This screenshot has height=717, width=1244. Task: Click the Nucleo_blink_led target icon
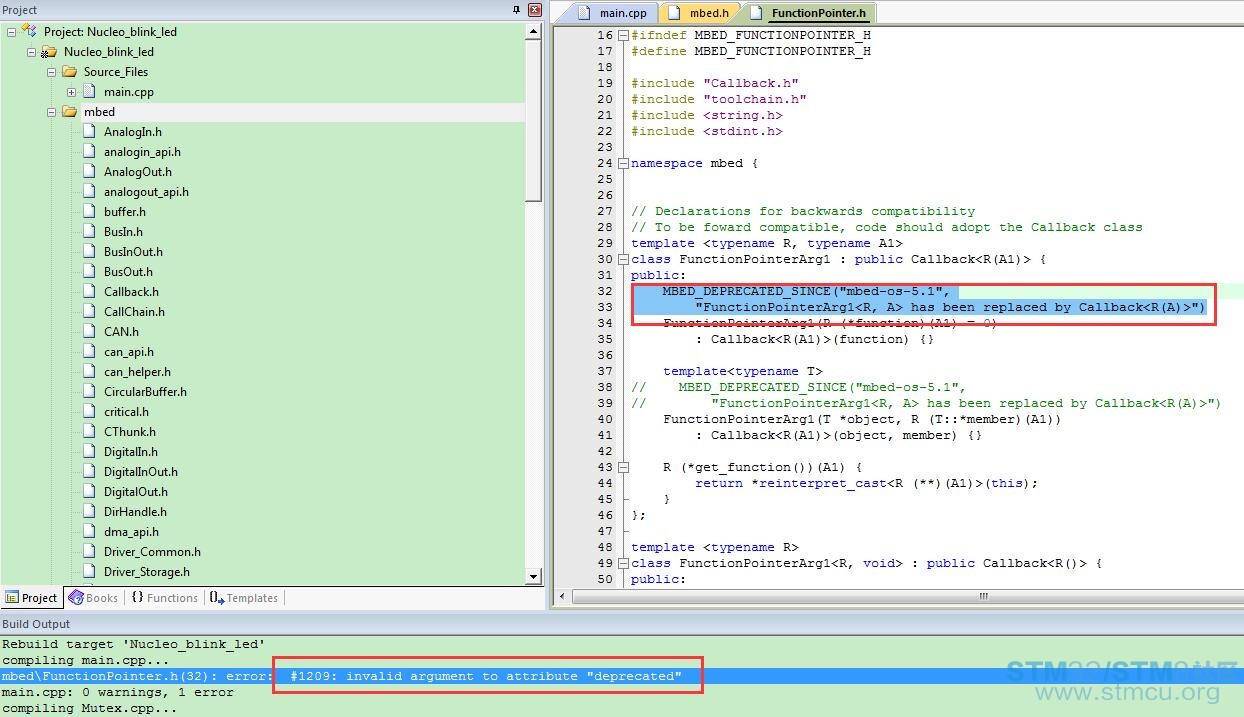tap(49, 52)
